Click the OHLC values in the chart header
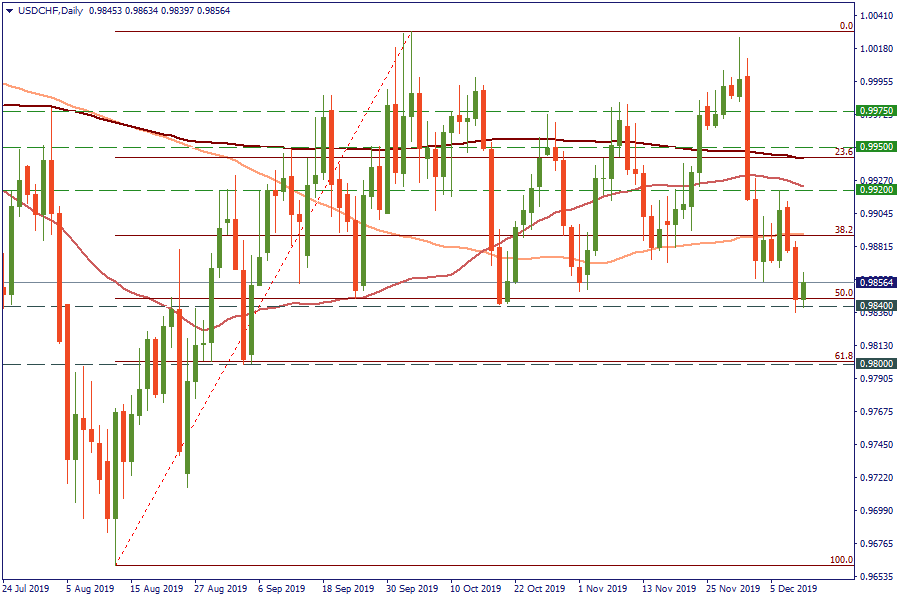The width and height of the screenshot is (900, 600). click(145, 10)
